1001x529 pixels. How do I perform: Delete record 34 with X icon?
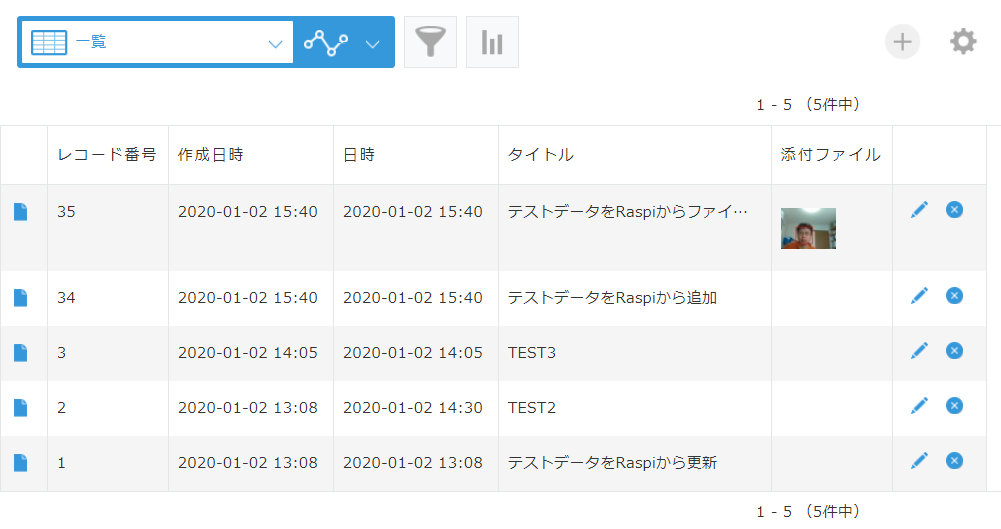click(954, 295)
